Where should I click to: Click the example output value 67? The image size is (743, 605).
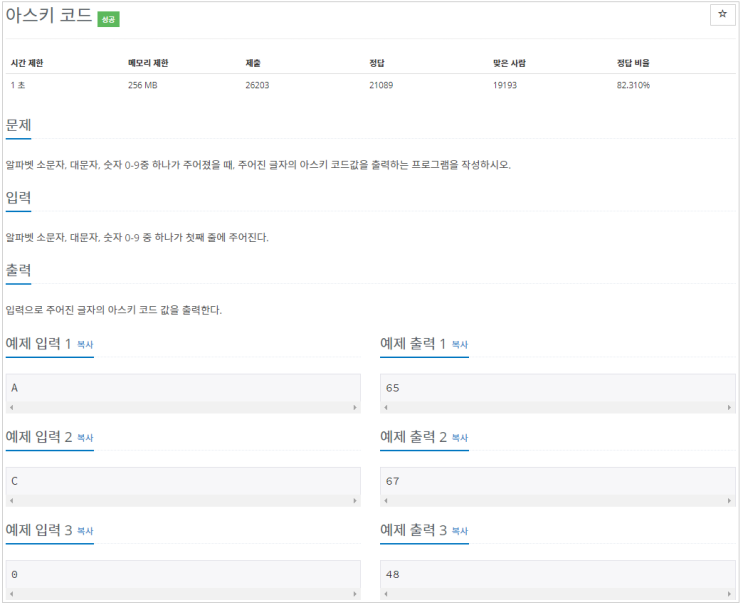pos(392,481)
